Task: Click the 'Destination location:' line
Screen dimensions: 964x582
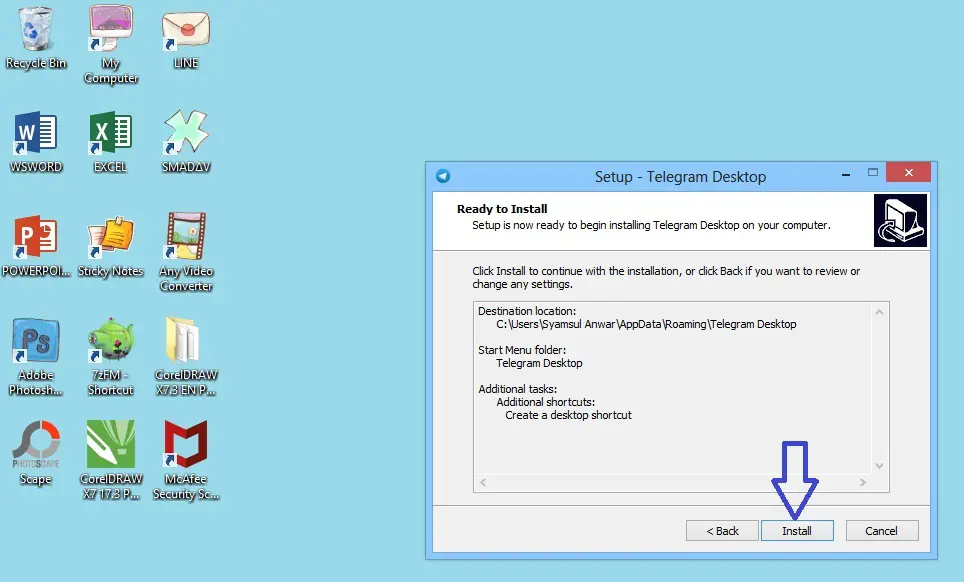Action: click(x=527, y=311)
